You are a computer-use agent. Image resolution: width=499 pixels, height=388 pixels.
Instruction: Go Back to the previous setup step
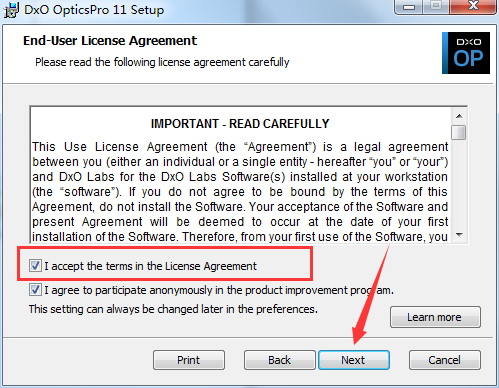pos(279,360)
